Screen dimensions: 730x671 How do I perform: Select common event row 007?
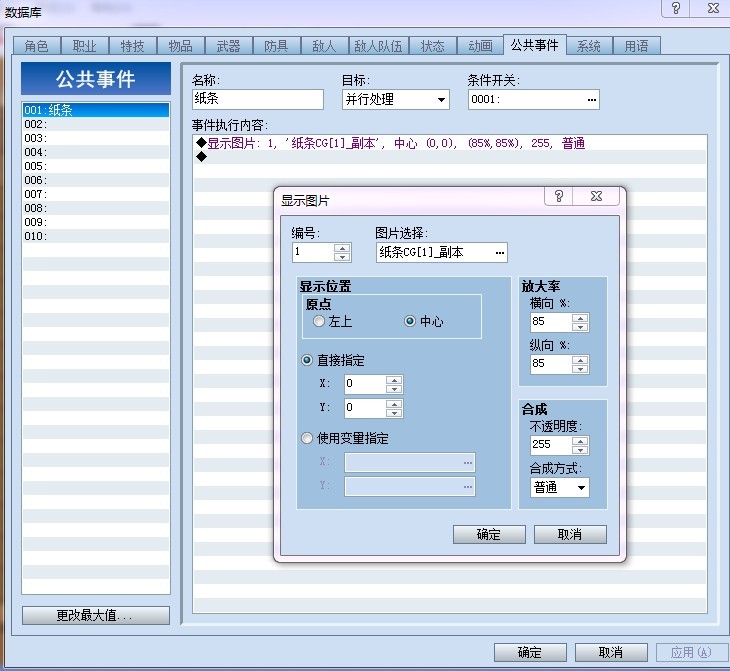(x=95, y=194)
